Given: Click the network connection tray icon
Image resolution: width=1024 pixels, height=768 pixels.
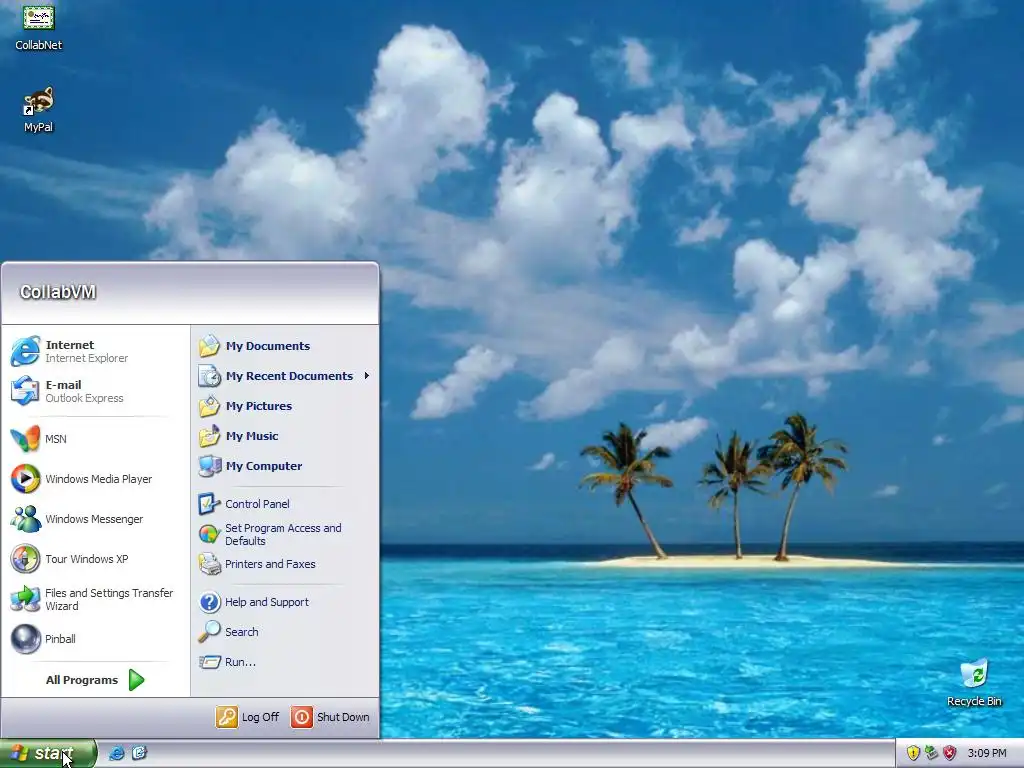Looking at the screenshot, I should (x=931, y=753).
